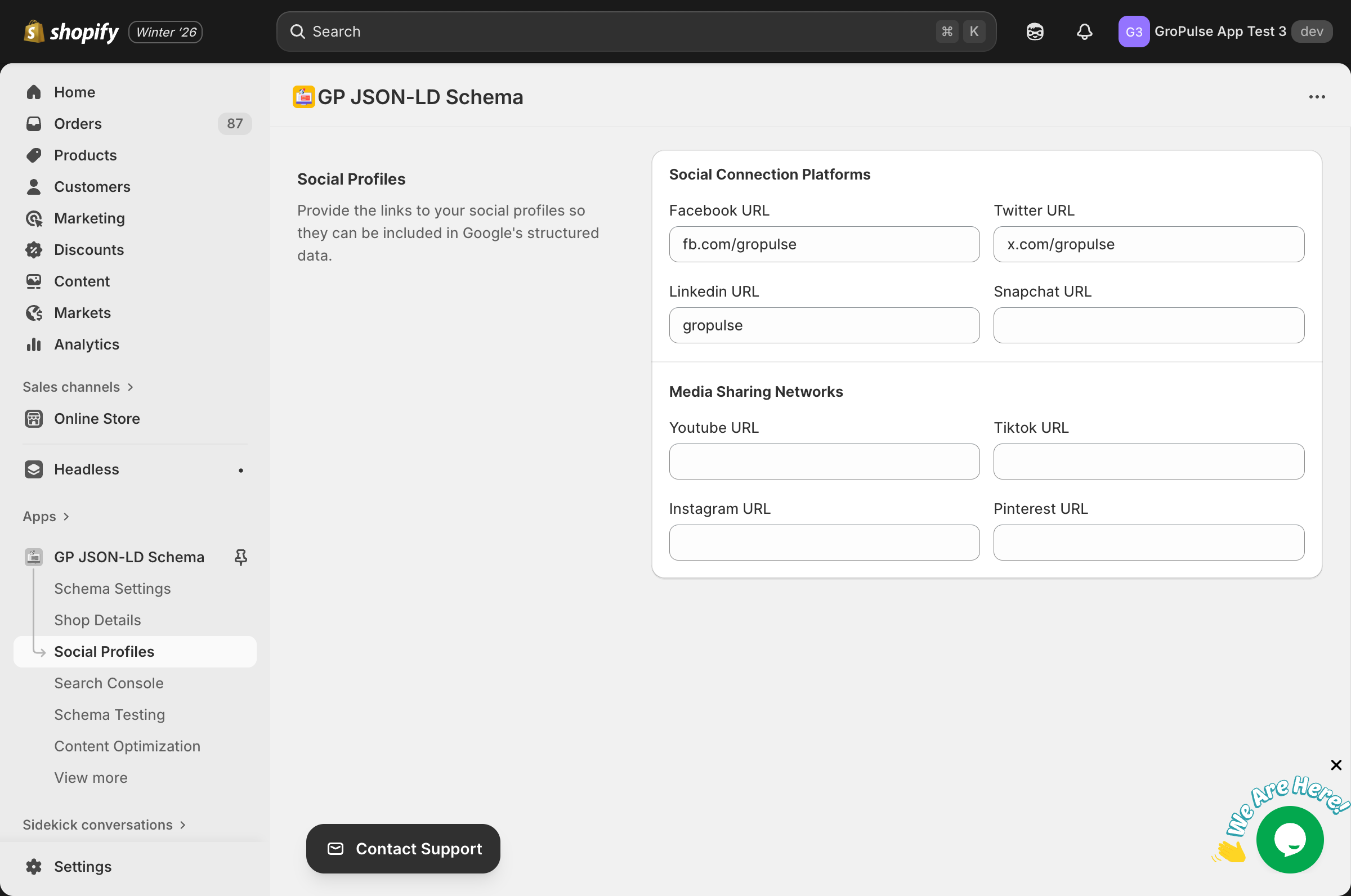Viewport: 1351px width, 896px height.
Task: Open the notifications bell
Action: pyautogui.click(x=1084, y=32)
